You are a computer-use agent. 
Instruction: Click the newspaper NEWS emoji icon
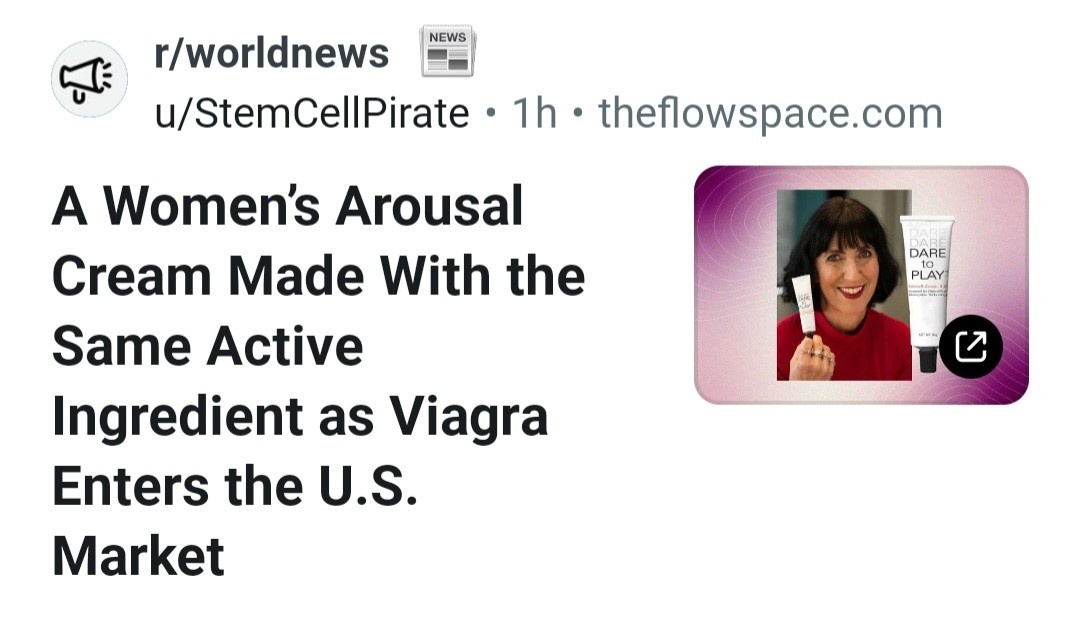point(447,52)
